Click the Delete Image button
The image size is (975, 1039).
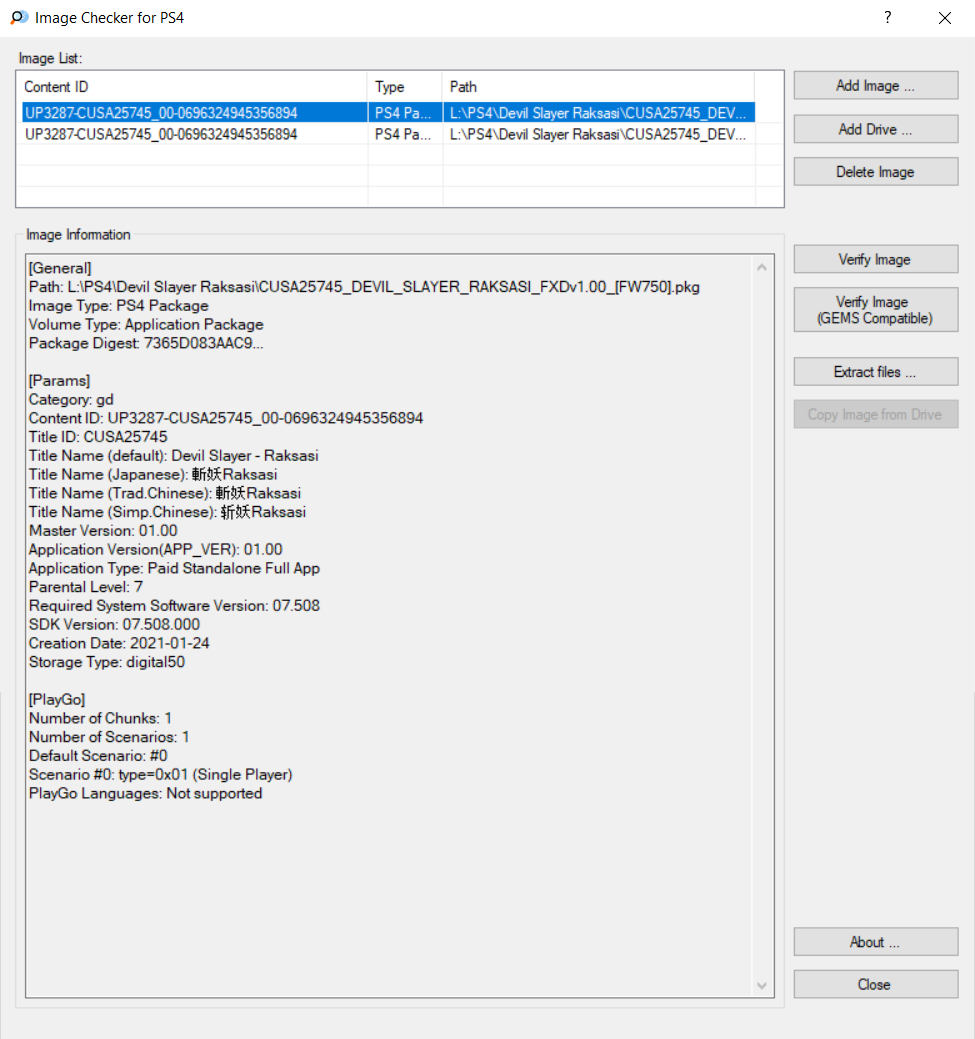tap(876, 172)
